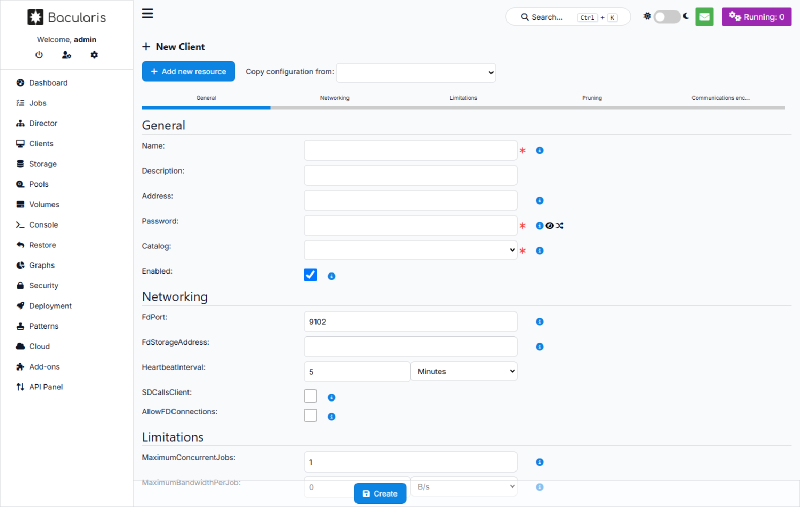The width and height of the screenshot is (800, 507).
Task: Uncheck the Enabled checkbox
Action: (310, 275)
